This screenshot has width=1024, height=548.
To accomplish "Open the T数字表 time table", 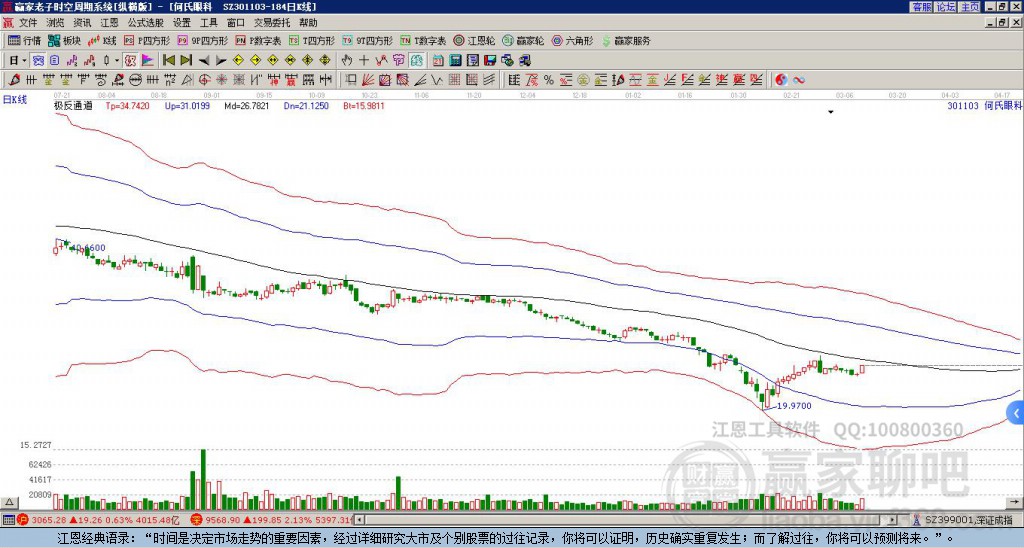I will [423, 40].
